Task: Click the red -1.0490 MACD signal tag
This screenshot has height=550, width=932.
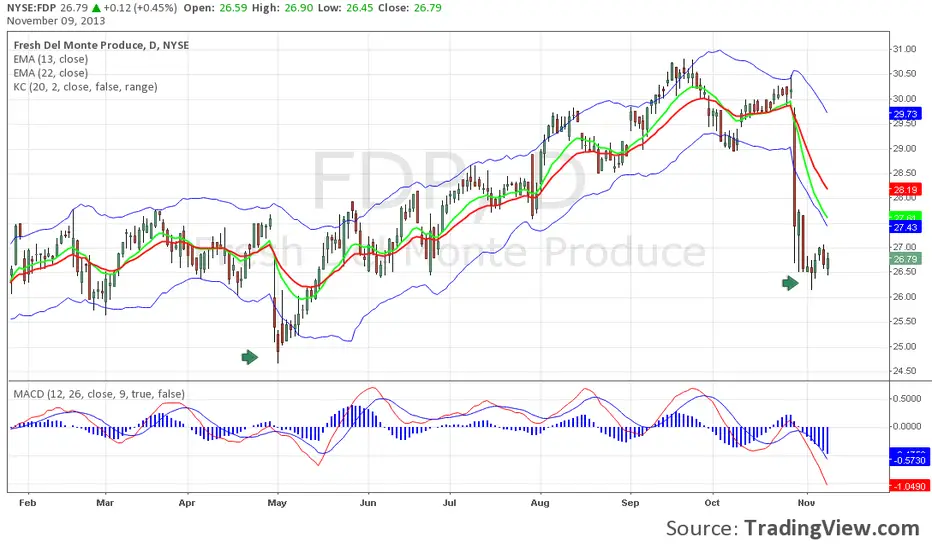Action: (909, 486)
